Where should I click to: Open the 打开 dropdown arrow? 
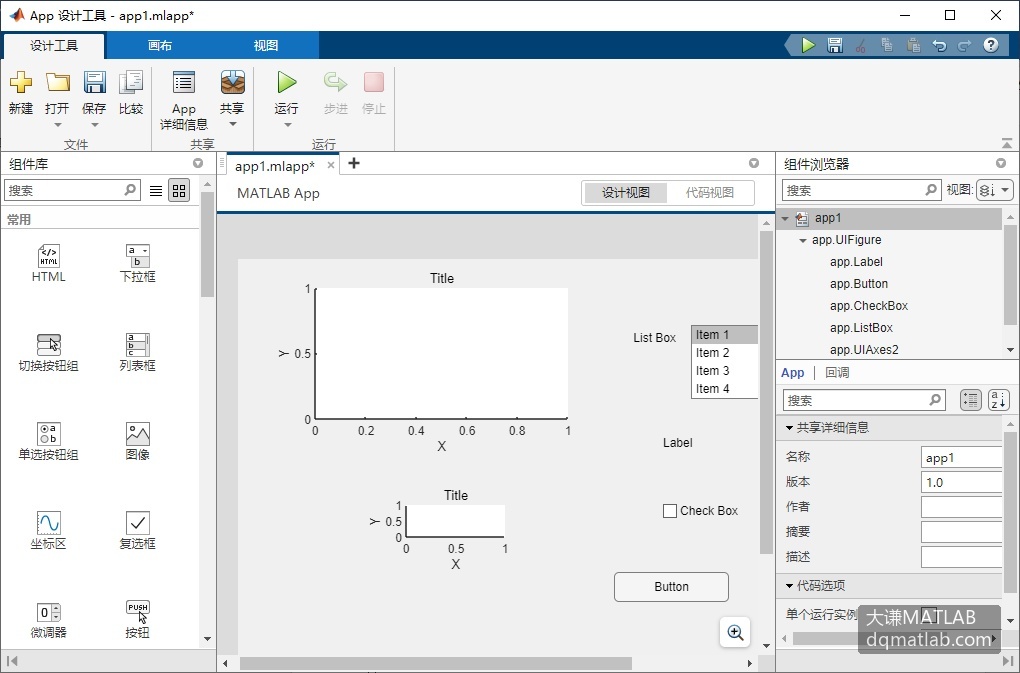click(57, 124)
